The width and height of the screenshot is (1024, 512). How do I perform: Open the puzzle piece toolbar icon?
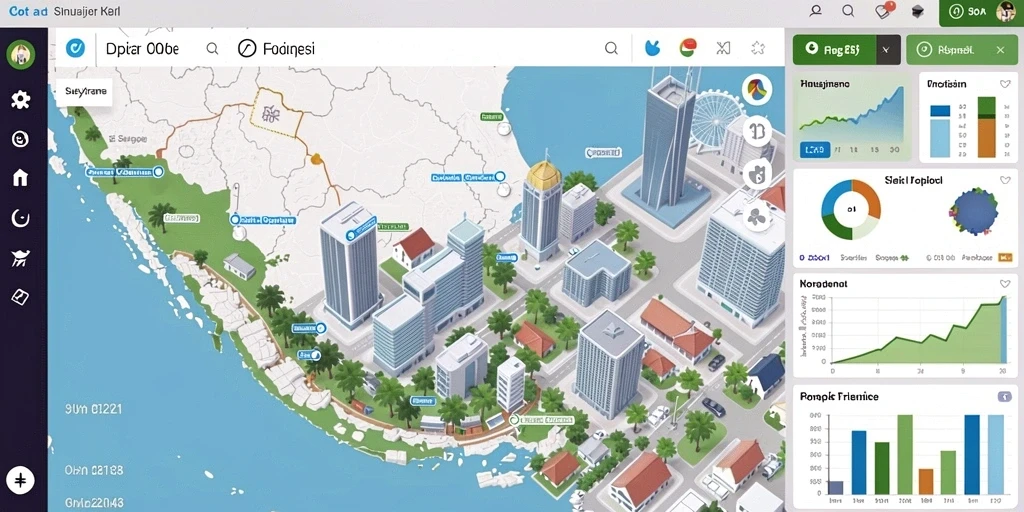pyautogui.click(x=758, y=48)
